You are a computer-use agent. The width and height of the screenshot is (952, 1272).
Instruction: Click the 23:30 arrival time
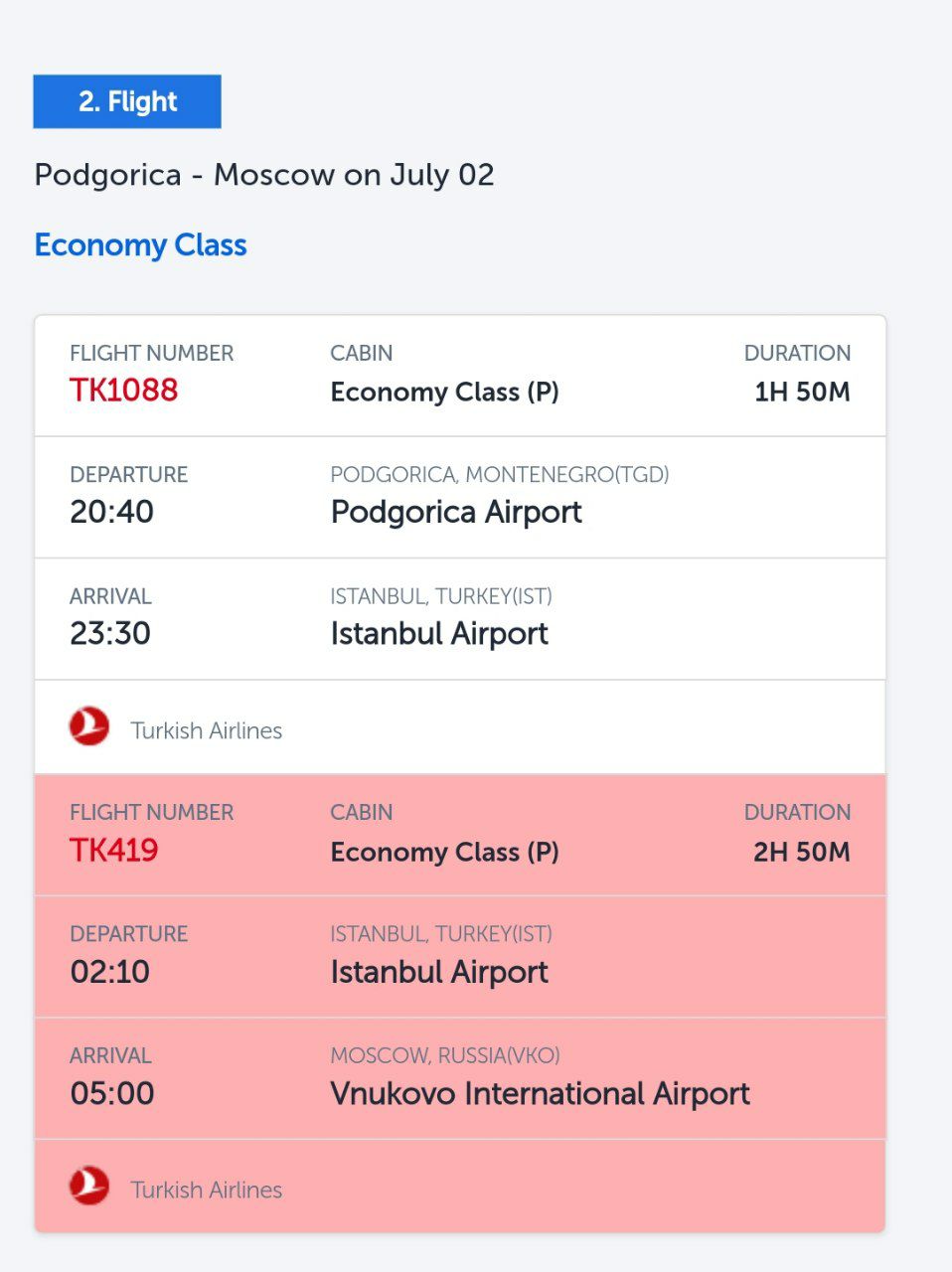pyautogui.click(x=110, y=633)
